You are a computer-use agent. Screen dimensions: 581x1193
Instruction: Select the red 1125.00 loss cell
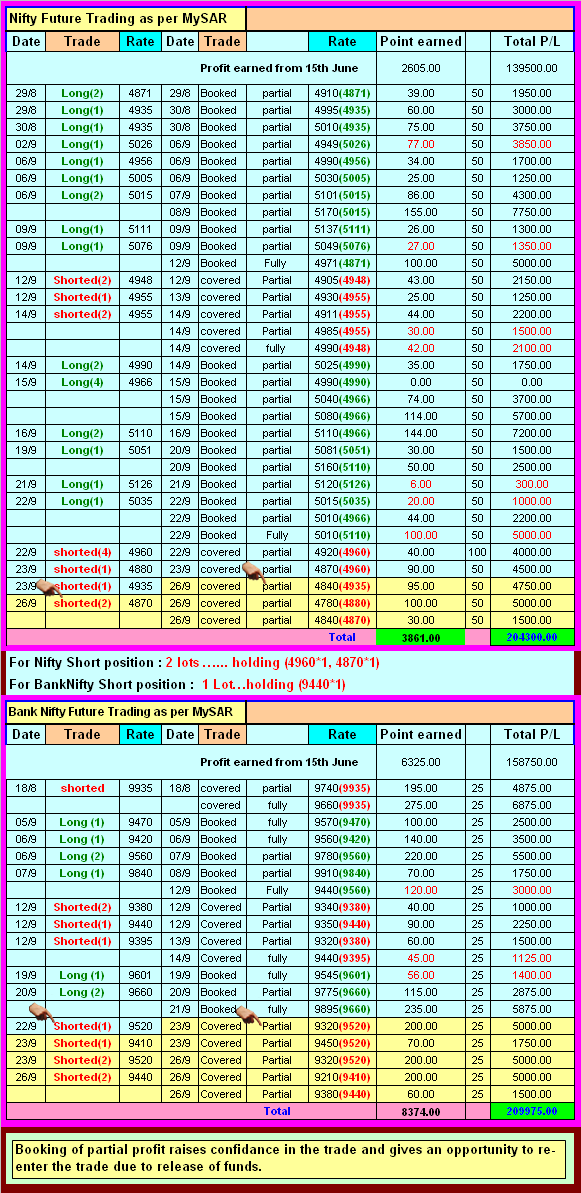[x=531, y=958]
